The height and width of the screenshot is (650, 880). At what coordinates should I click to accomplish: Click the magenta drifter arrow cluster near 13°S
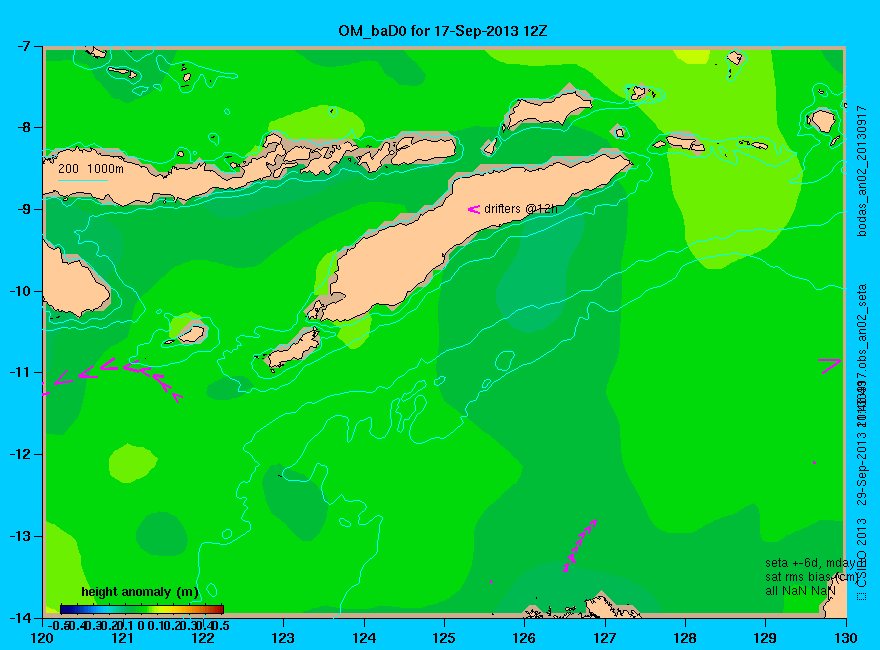(x=580, y=546)
